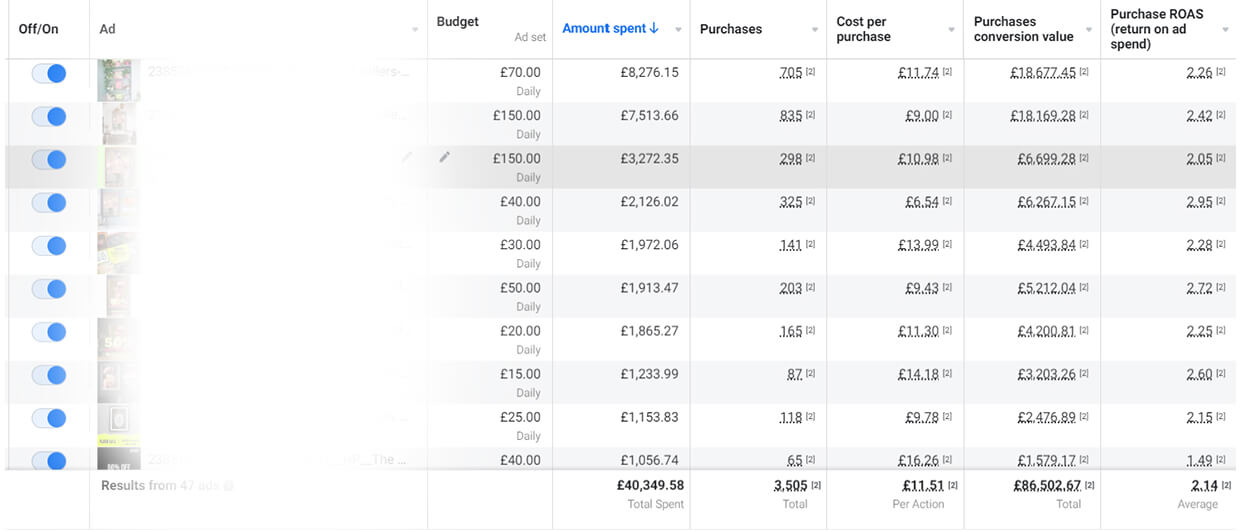Expand the Purchases column dropdown
The height and width of the screenshot is (532, 1243).
click(814, 30)
